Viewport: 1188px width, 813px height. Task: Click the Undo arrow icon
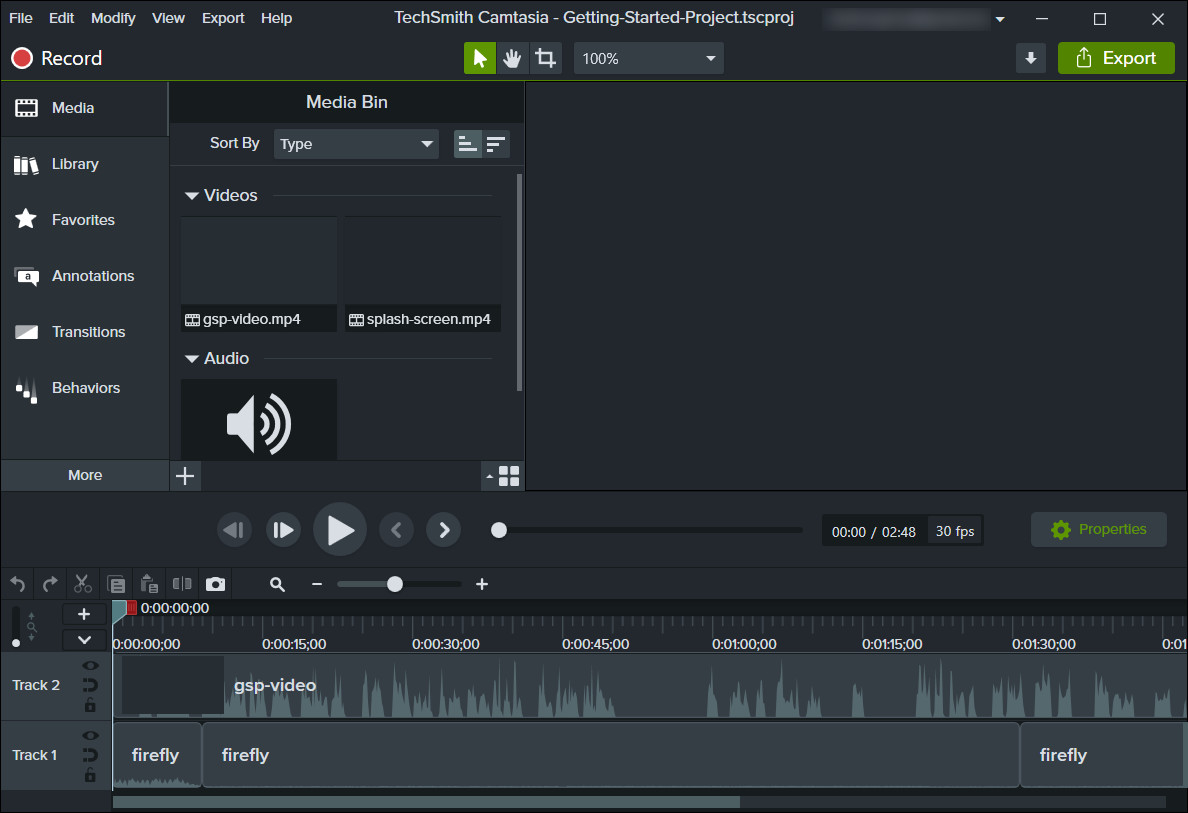tap(18, 584)
